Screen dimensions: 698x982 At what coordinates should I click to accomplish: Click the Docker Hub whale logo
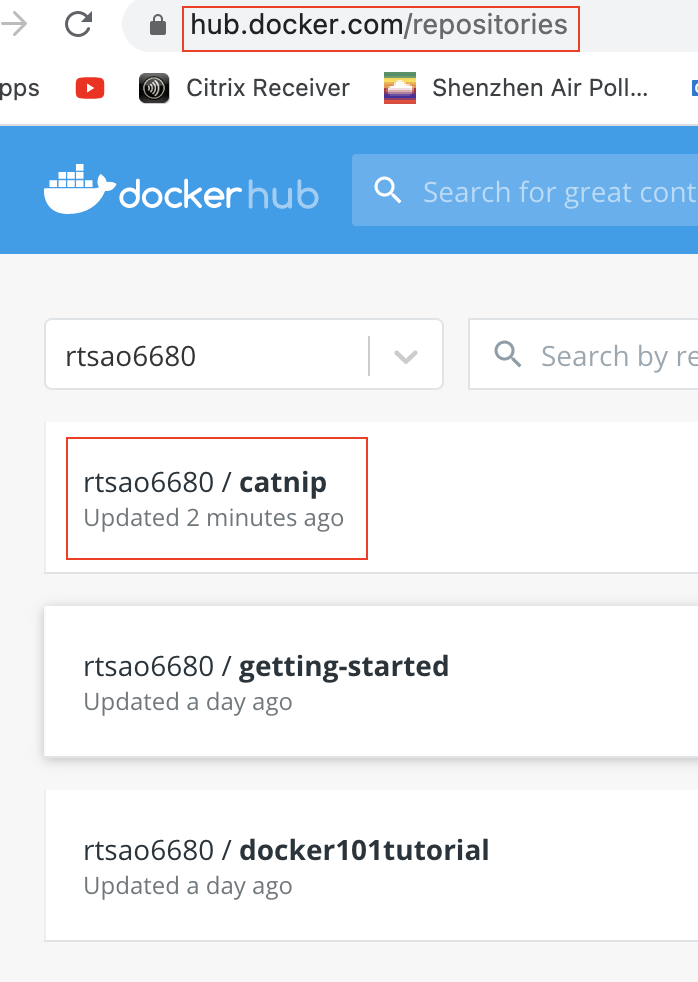[x=80, y=189]
